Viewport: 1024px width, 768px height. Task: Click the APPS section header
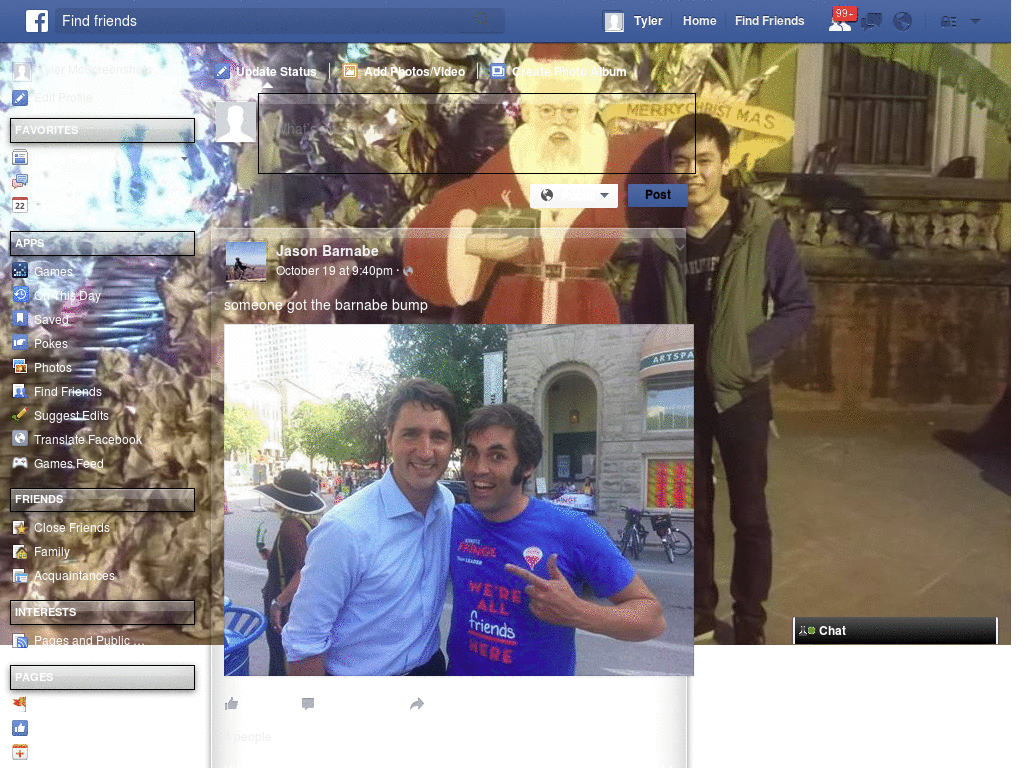(103, 244)
